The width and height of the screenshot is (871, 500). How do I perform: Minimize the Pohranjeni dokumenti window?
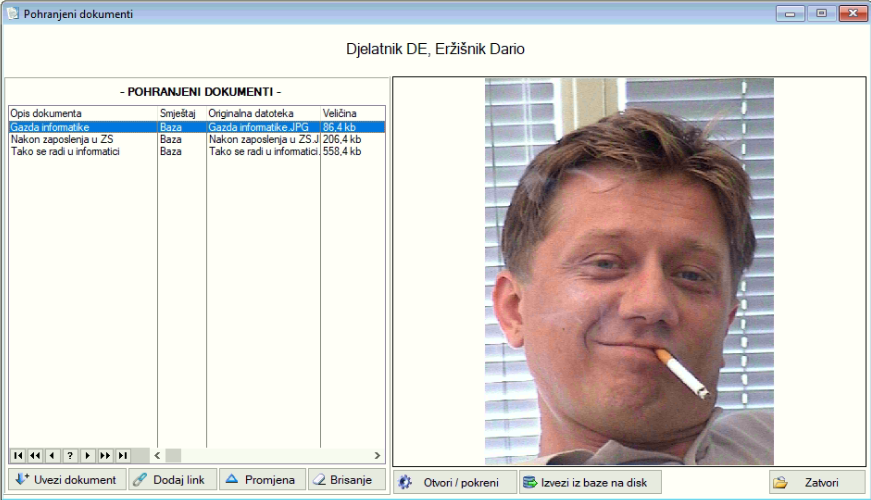[x=790, y=13]
